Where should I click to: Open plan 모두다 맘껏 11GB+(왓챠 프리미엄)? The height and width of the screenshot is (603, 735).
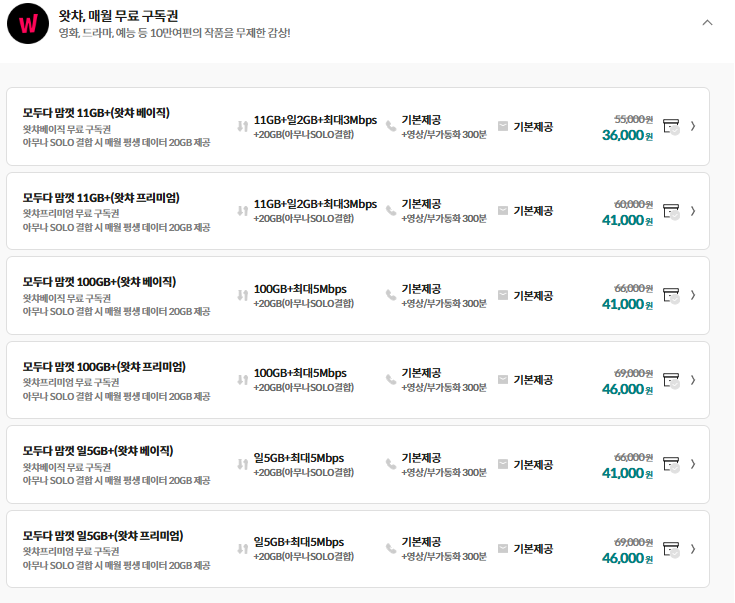(101, 198)
